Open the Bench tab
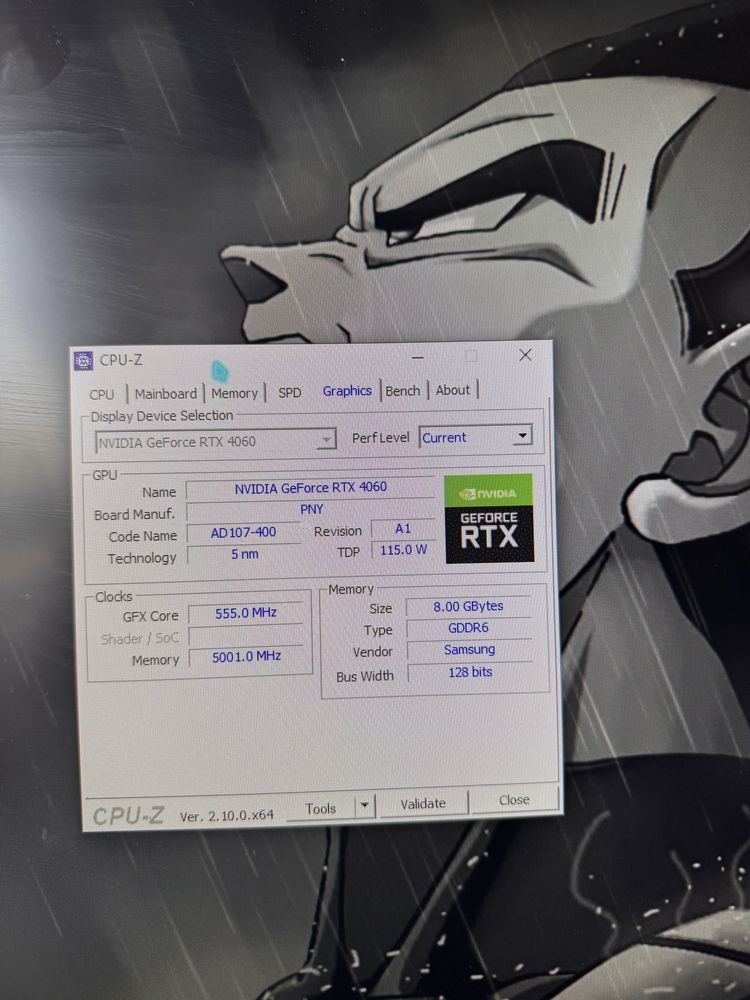This screenshot has height=1000, width=750. (402, 390)
